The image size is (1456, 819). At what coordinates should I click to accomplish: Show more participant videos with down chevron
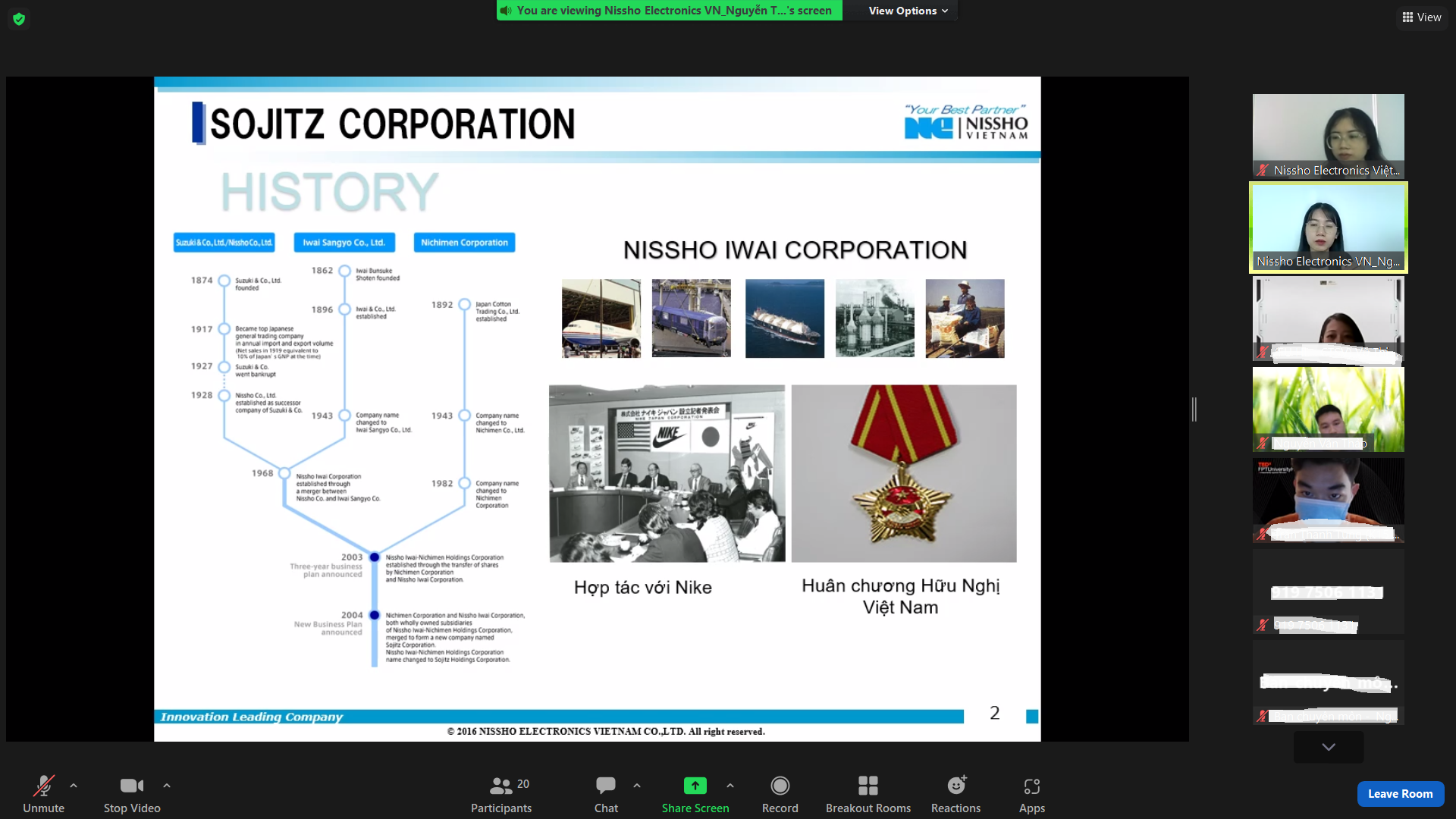[x=1329, y=747]
